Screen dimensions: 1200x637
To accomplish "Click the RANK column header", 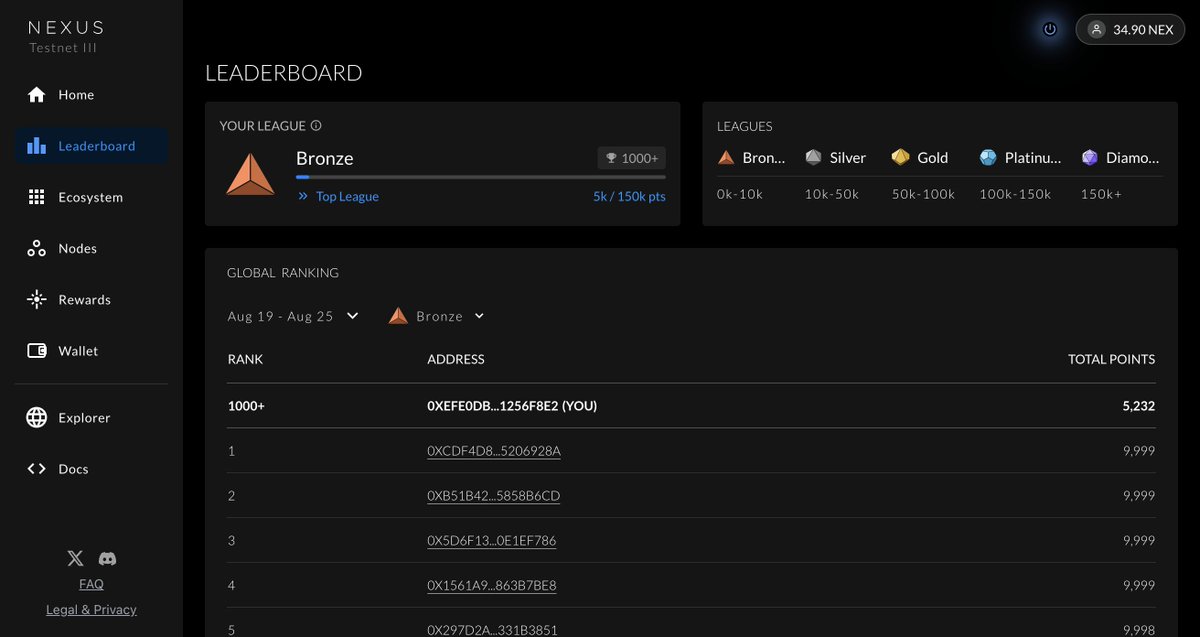I will (245, 359).
